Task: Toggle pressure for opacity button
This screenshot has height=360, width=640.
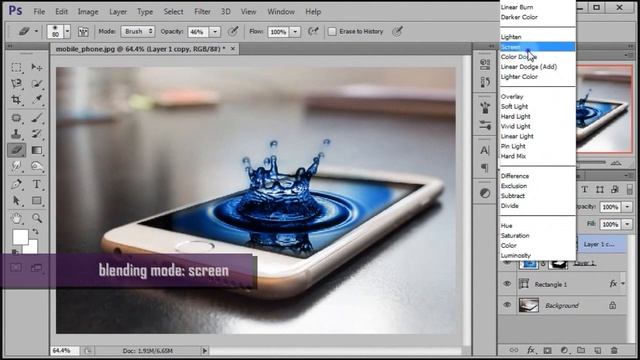Action: pyautogui.click(x=233, y=31)
